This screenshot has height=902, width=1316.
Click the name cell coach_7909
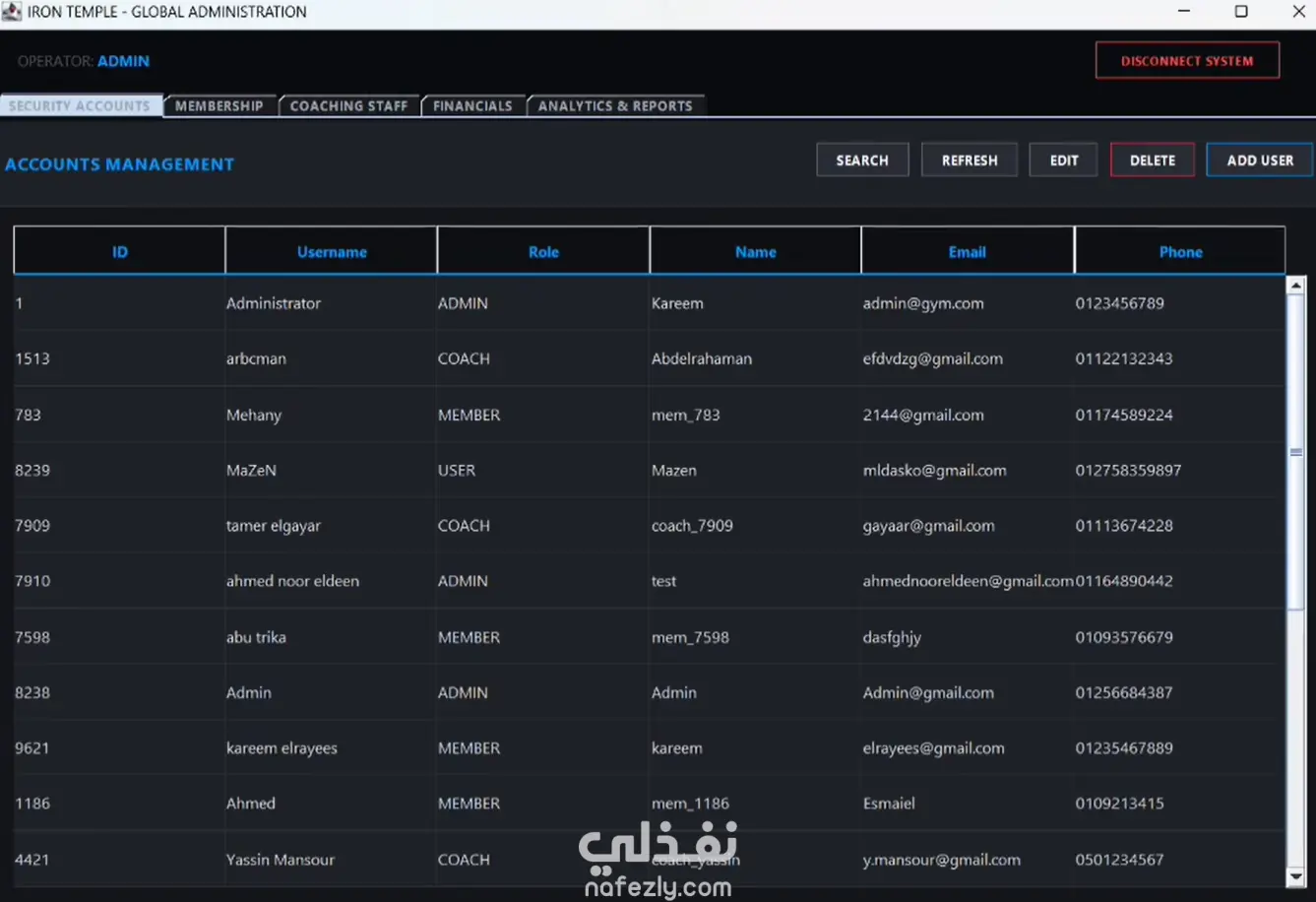point(755,525)
